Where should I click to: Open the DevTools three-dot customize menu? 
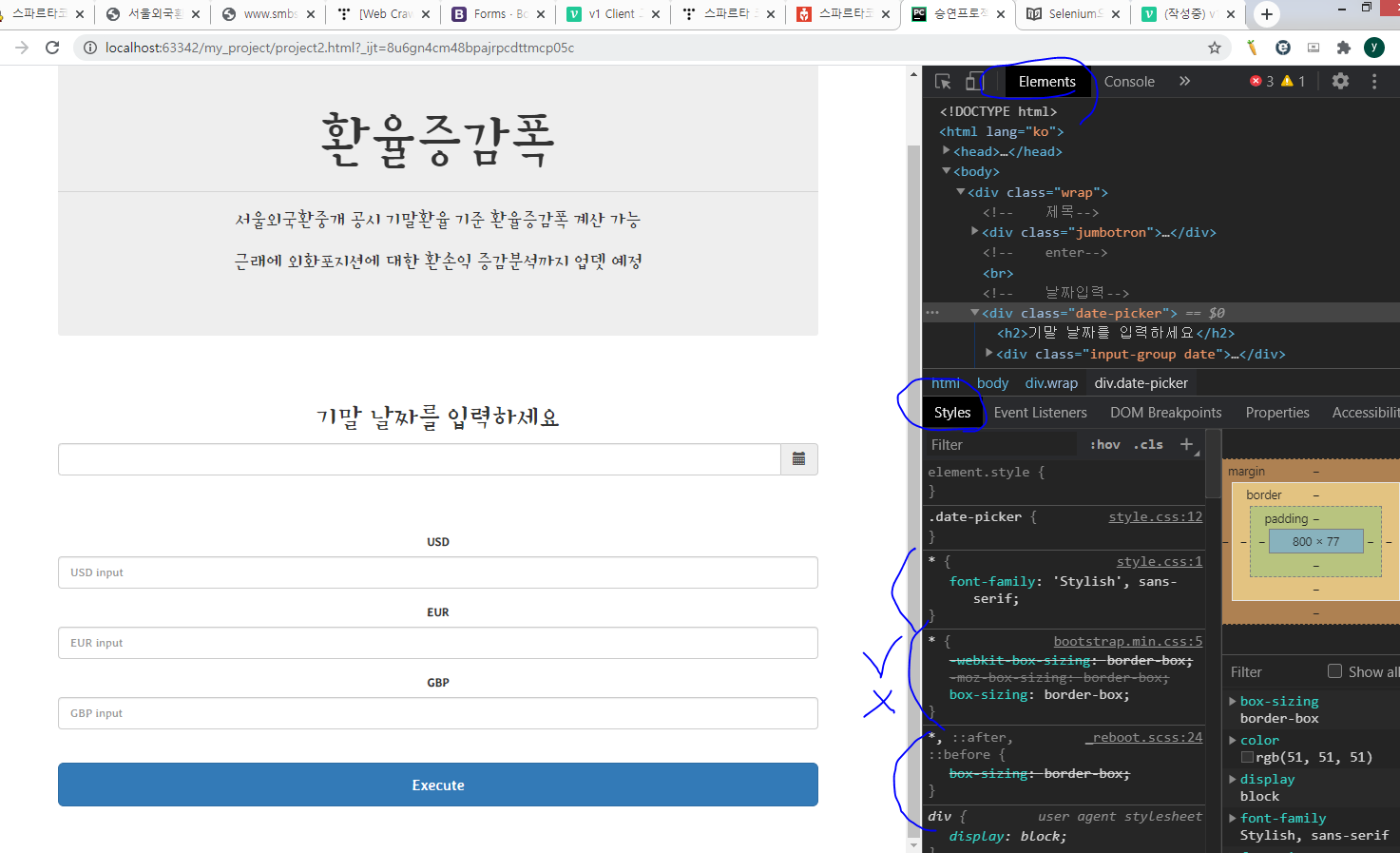coord(1374,81)
